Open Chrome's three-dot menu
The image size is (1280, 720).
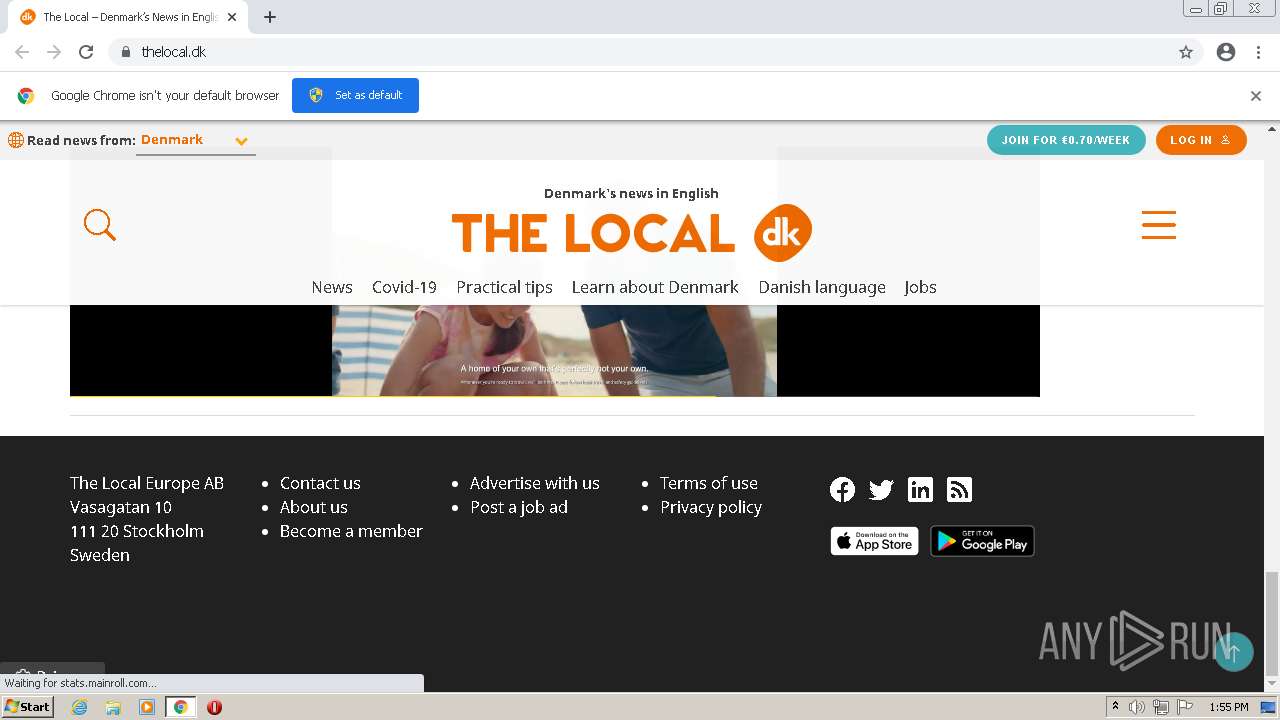pos(1258,52)
